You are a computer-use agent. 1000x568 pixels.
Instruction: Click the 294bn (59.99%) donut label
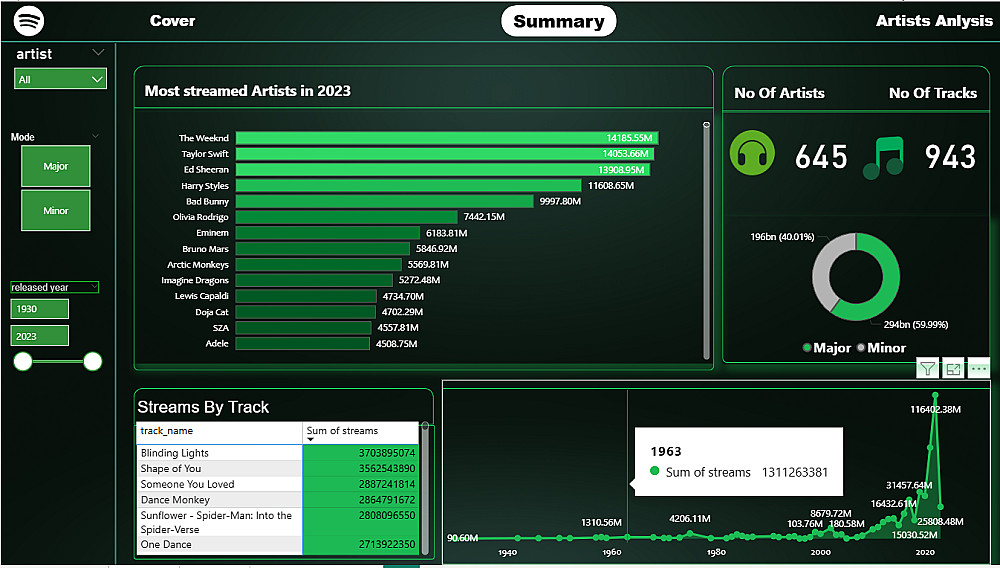[916, 324]
